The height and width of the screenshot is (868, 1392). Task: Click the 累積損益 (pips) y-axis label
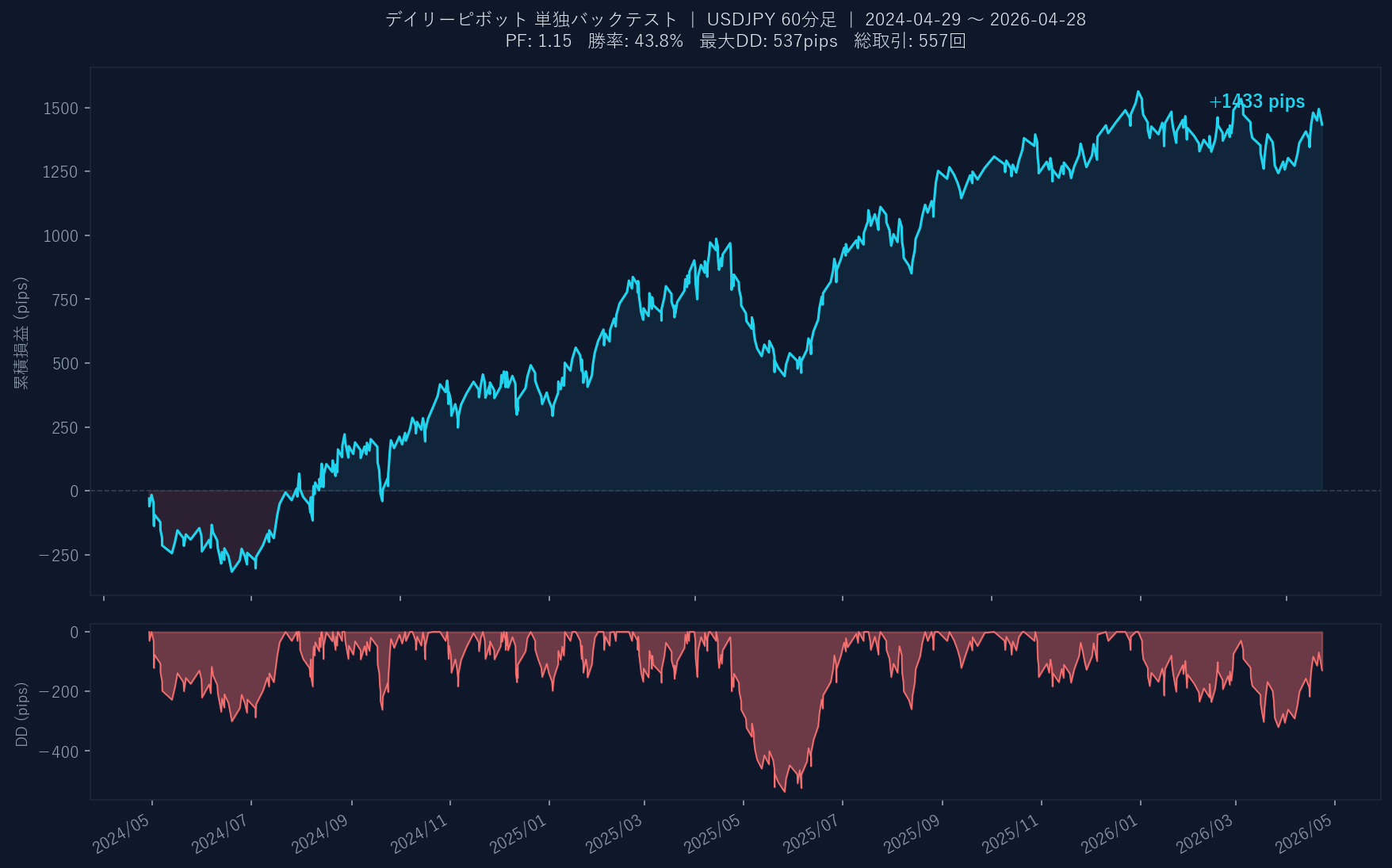click(x=21, y=333)
